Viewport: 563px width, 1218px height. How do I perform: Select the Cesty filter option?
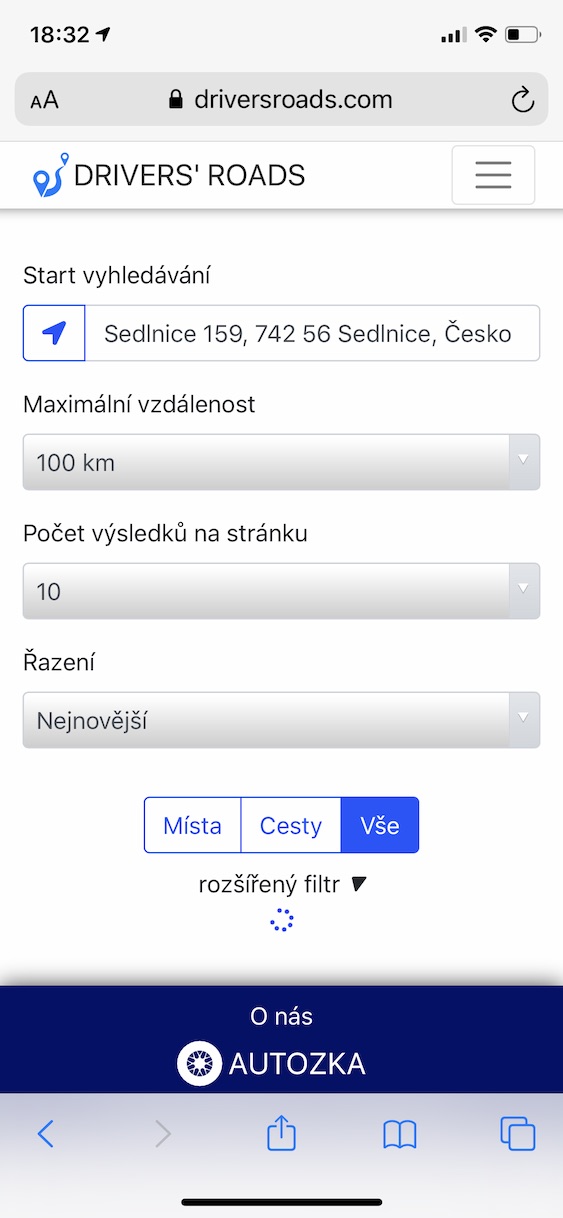pos(291,825)
